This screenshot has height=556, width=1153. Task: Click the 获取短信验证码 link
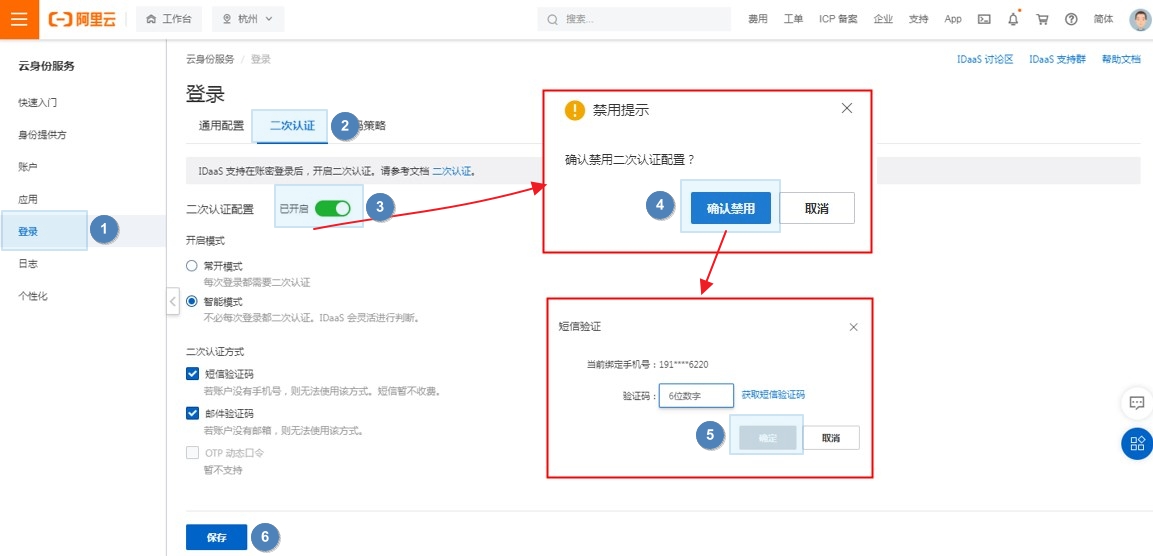773,395
